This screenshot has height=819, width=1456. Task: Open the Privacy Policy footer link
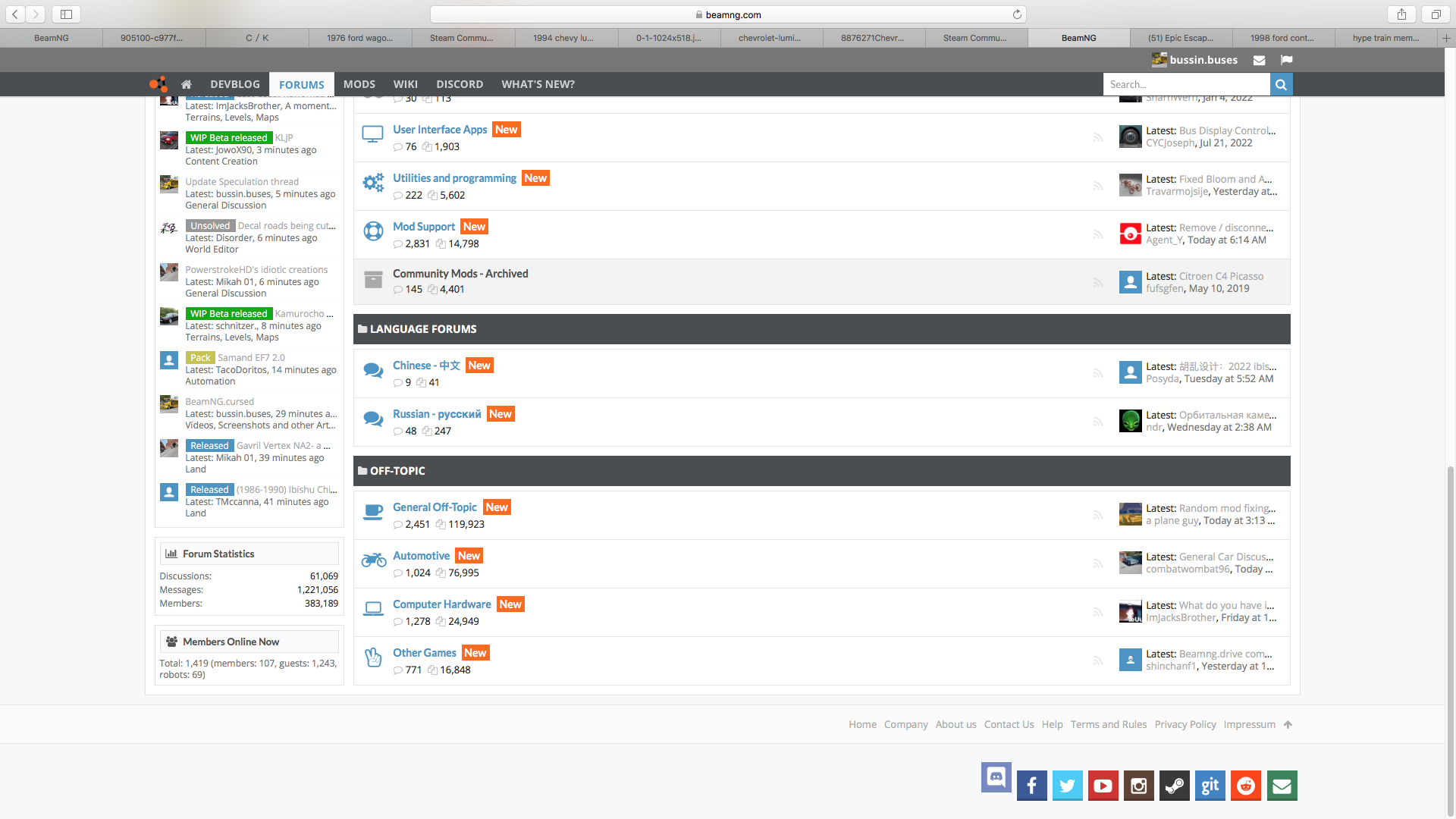tap(1185, 725)
